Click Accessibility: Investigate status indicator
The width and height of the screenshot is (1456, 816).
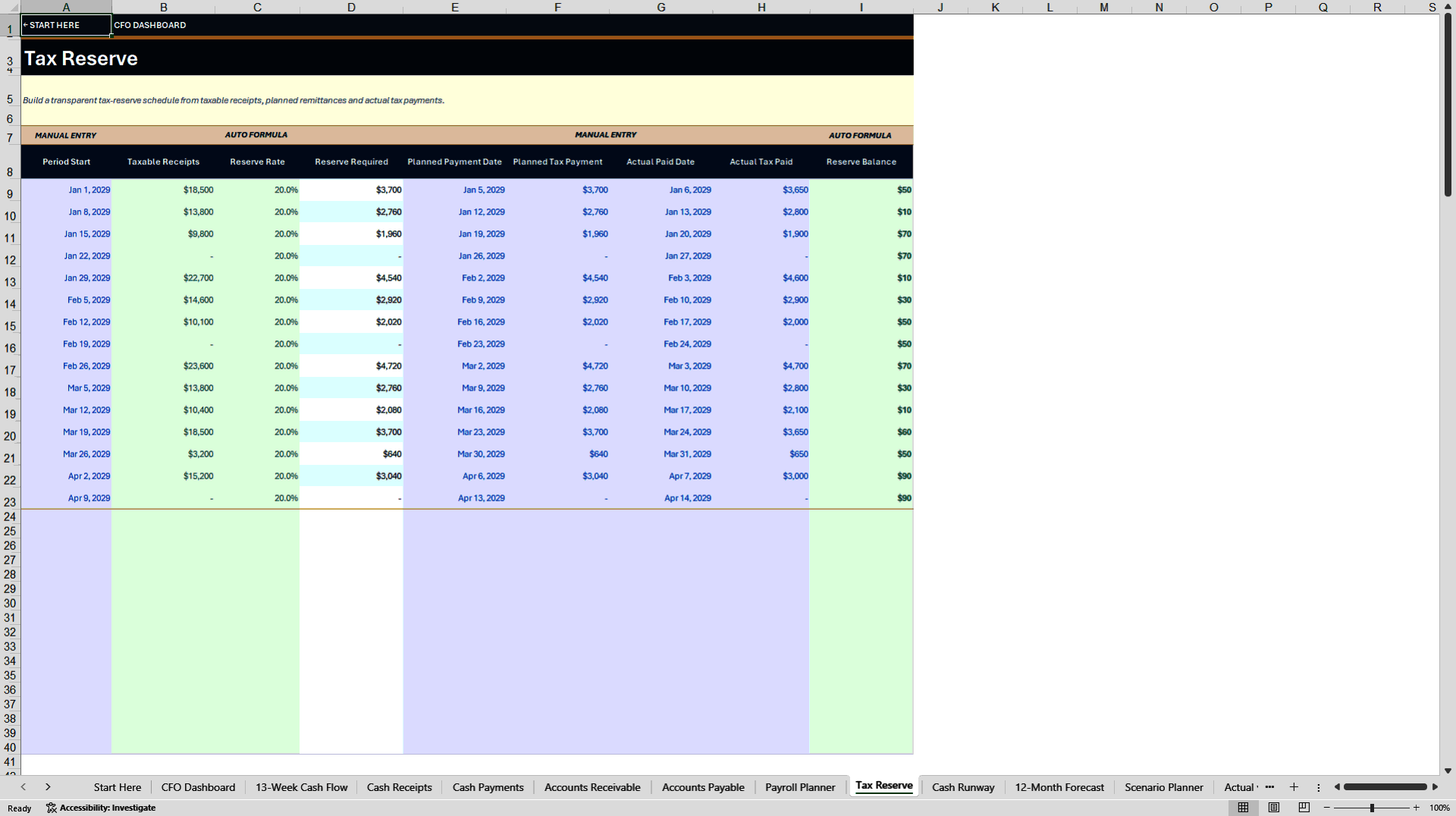[101, 808]
